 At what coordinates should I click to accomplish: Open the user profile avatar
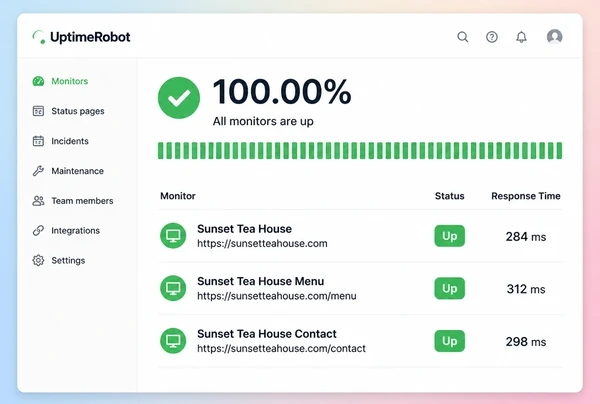coord(554,37)
